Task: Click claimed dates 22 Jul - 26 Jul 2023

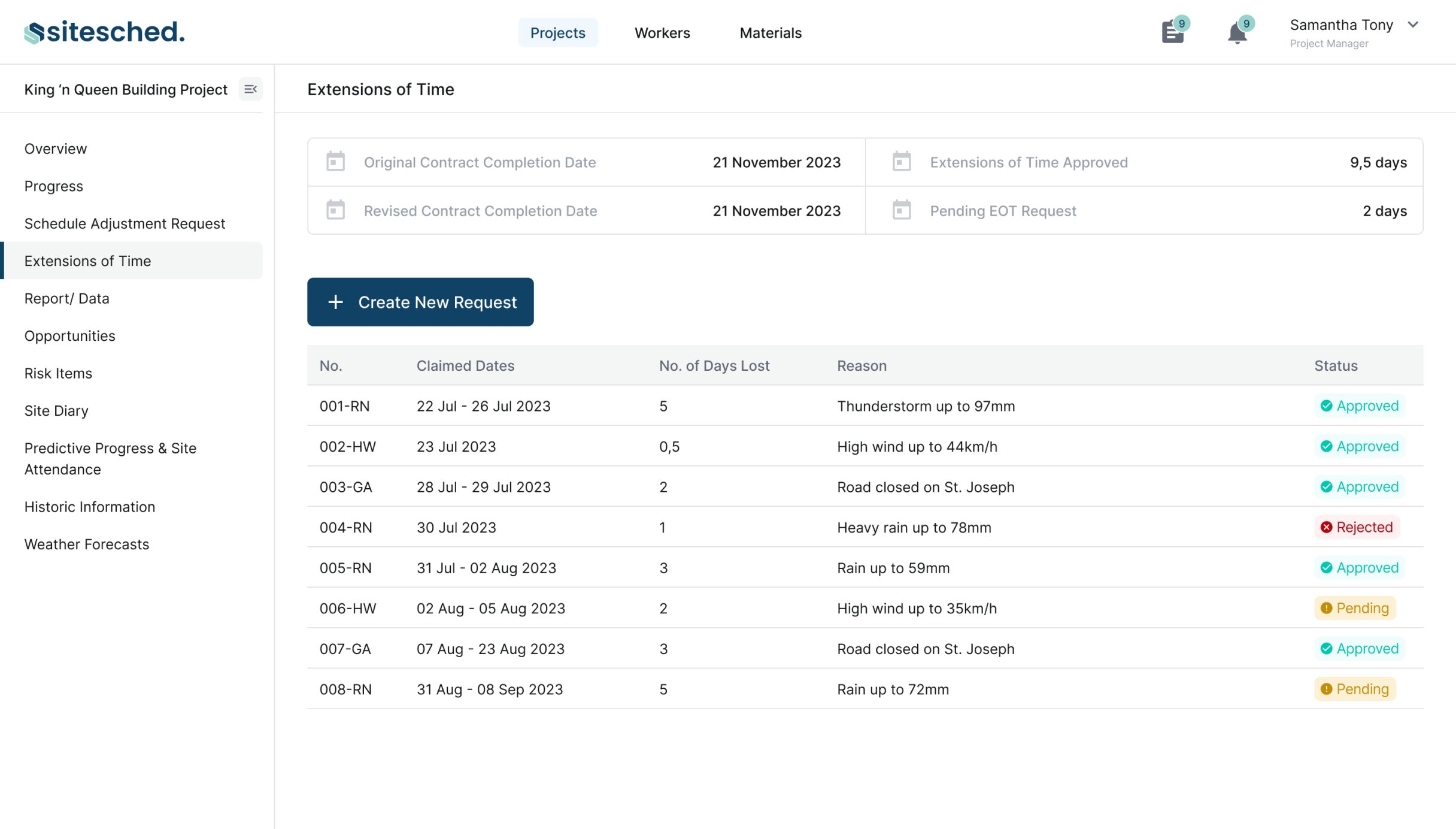Action: pos(484,406)
